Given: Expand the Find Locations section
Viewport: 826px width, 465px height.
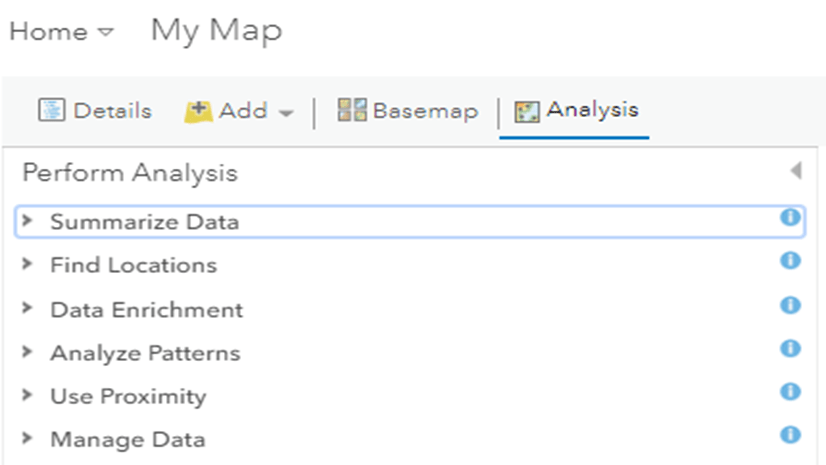Looking at the screenshot, I should [28, 265].
